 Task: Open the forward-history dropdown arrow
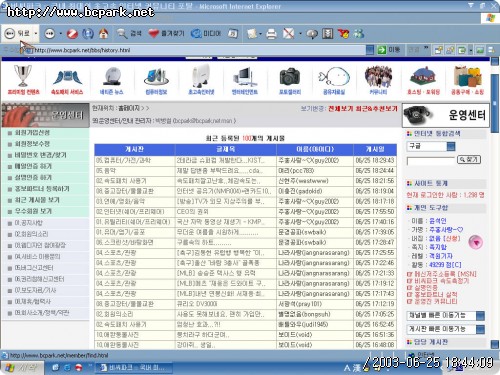click(x=60, y=33)
